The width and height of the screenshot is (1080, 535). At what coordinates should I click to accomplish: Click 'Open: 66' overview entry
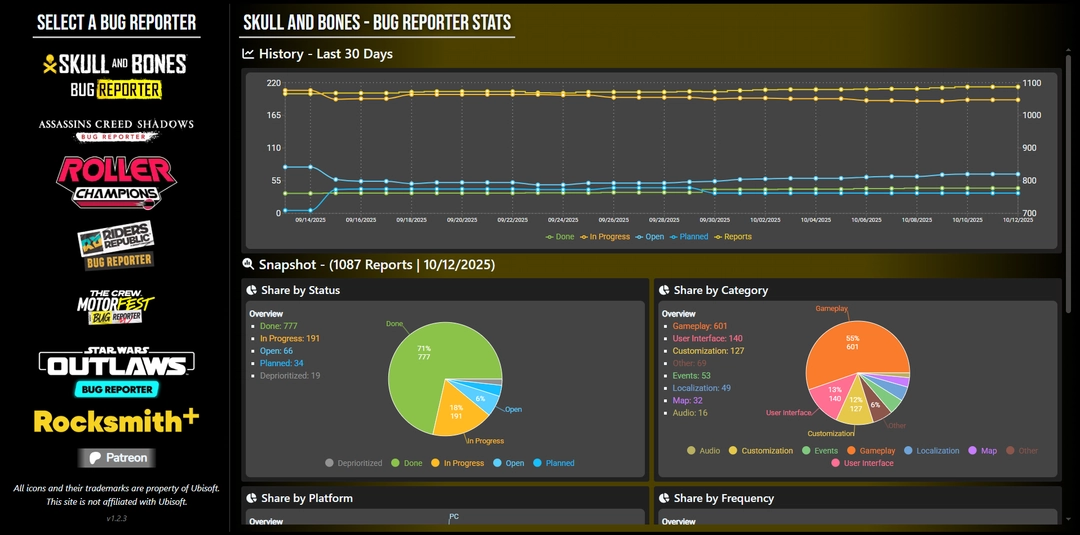[x=276, y=351]
